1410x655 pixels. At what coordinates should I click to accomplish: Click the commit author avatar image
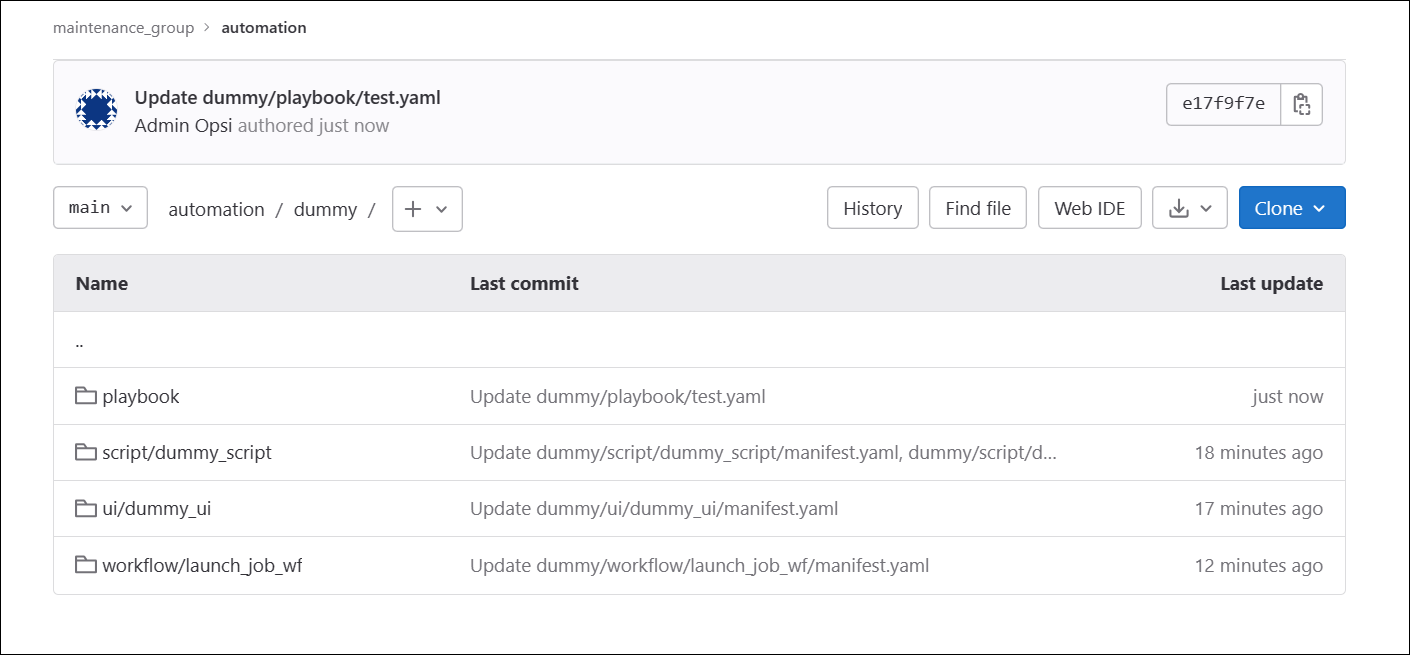(96, 110)
